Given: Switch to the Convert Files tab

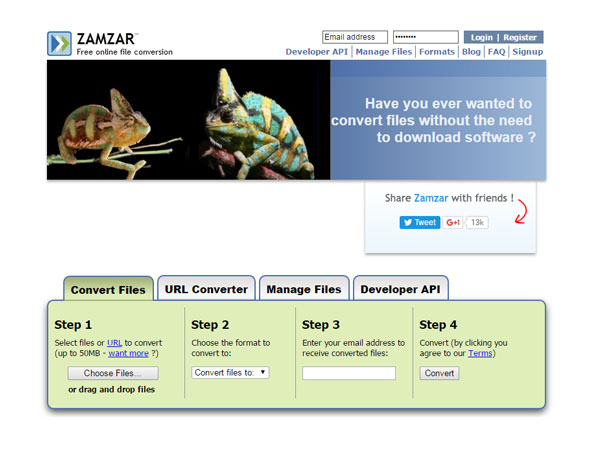Looking at the screenshot, I should click(108, 289).
